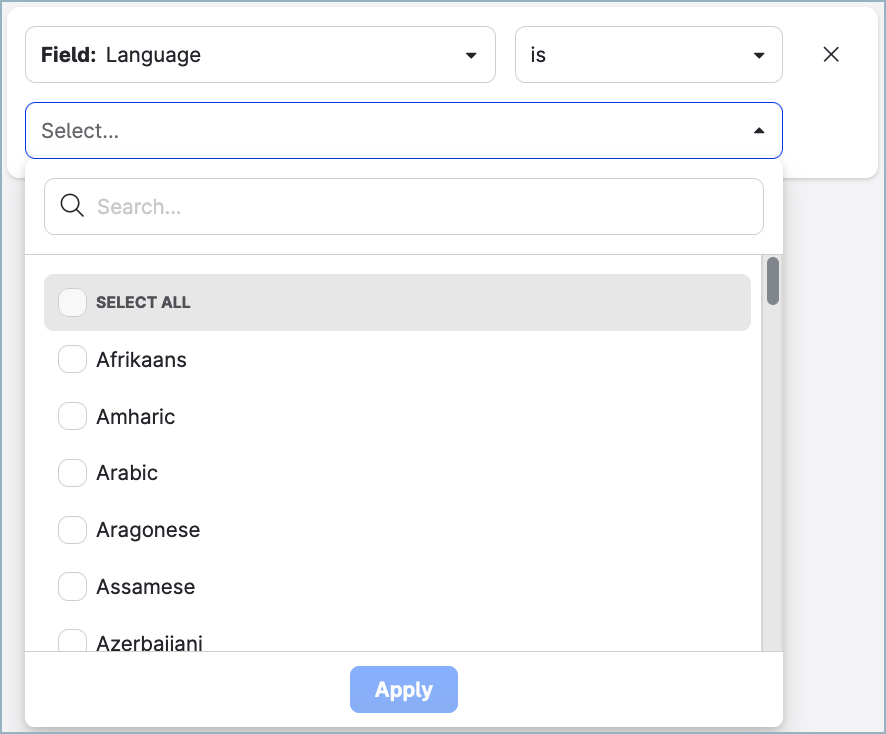Check the Amharic checkbox
The width and height of the screenshot is (886, 734).
[72, 416]
